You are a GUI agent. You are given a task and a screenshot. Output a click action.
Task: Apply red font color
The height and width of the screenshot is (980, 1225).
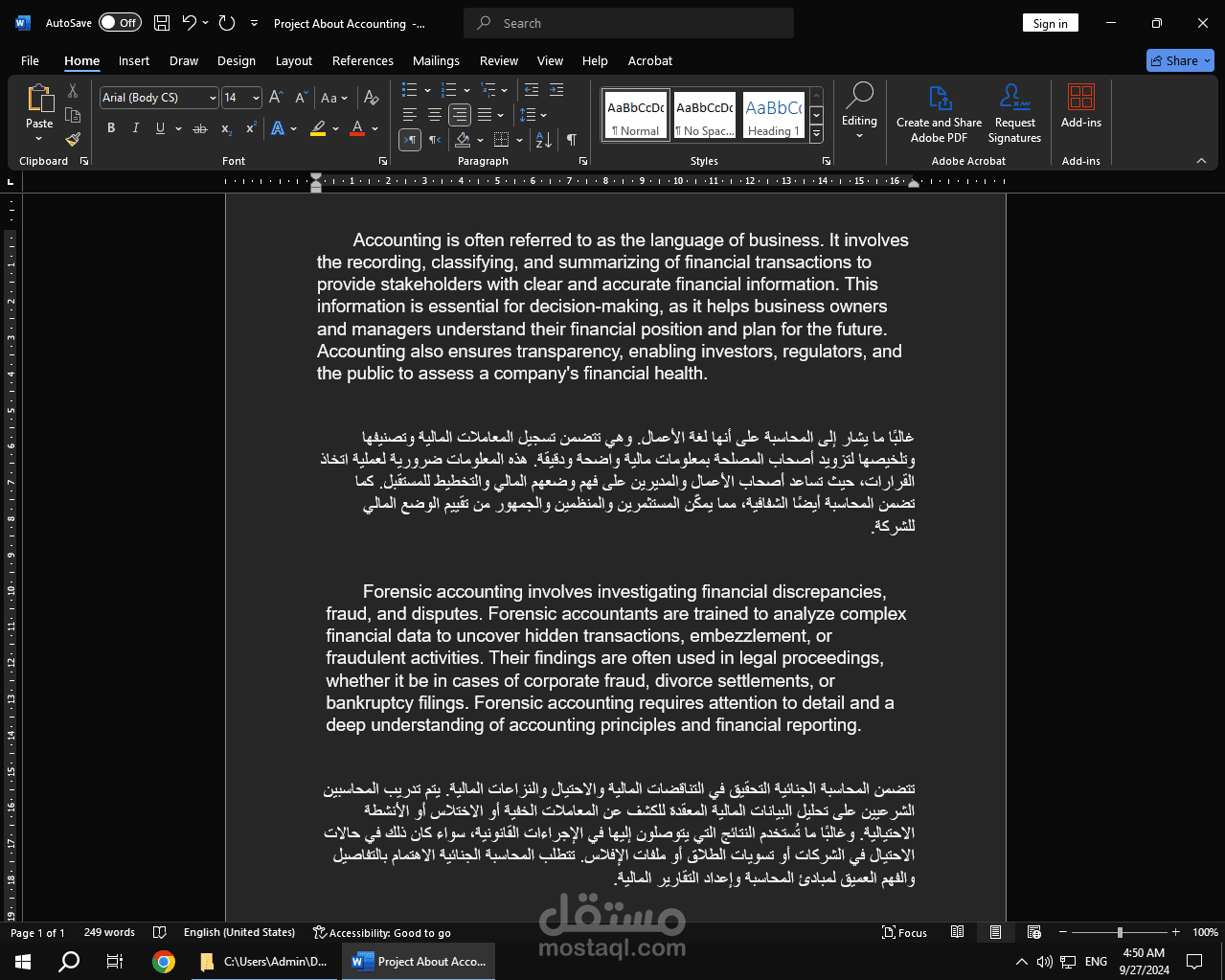click(357, 128)
